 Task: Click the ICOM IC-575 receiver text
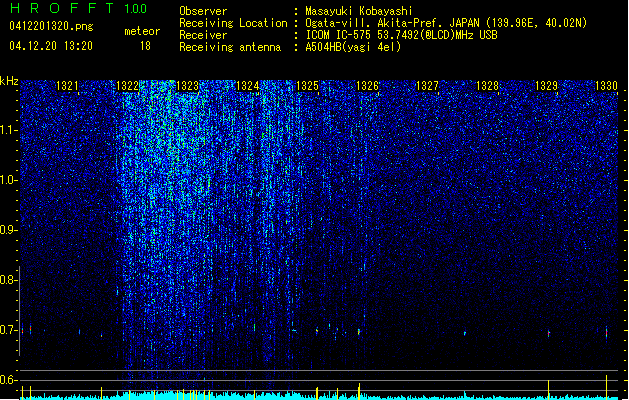[x=401, y=35]
